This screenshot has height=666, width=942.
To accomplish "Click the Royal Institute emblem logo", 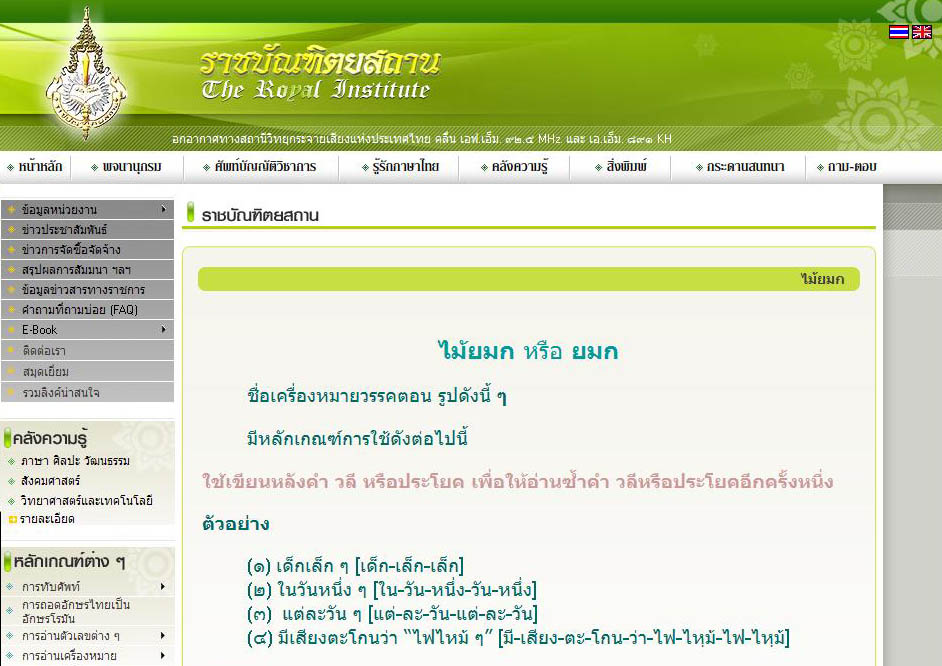I will 86,75.
